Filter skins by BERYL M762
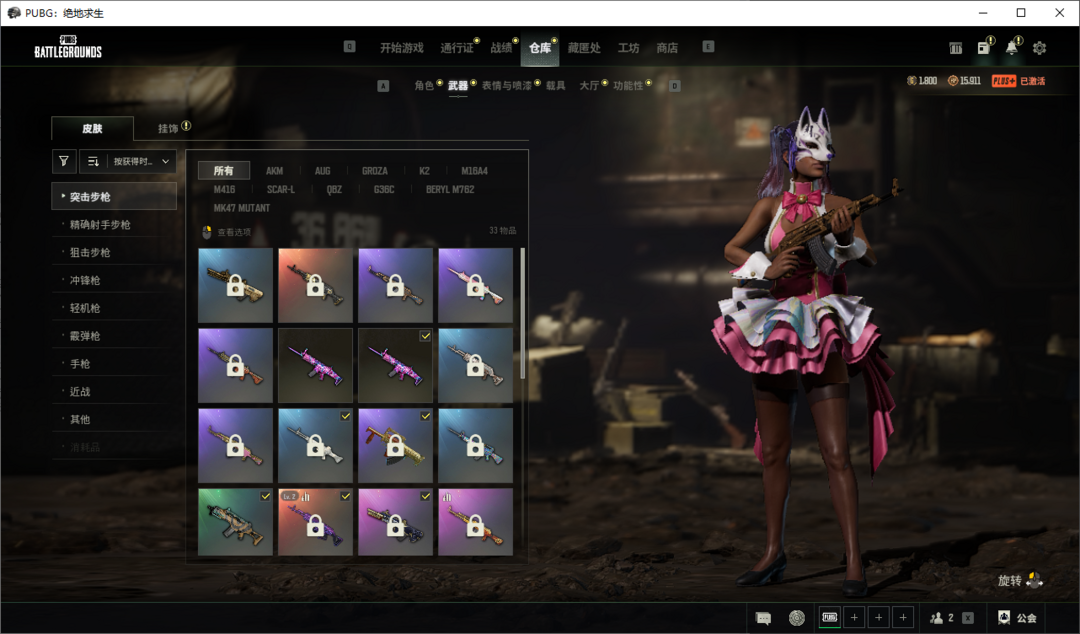Image resolution: width=1080 pixels, height=634 pixels. pos(450,190)
